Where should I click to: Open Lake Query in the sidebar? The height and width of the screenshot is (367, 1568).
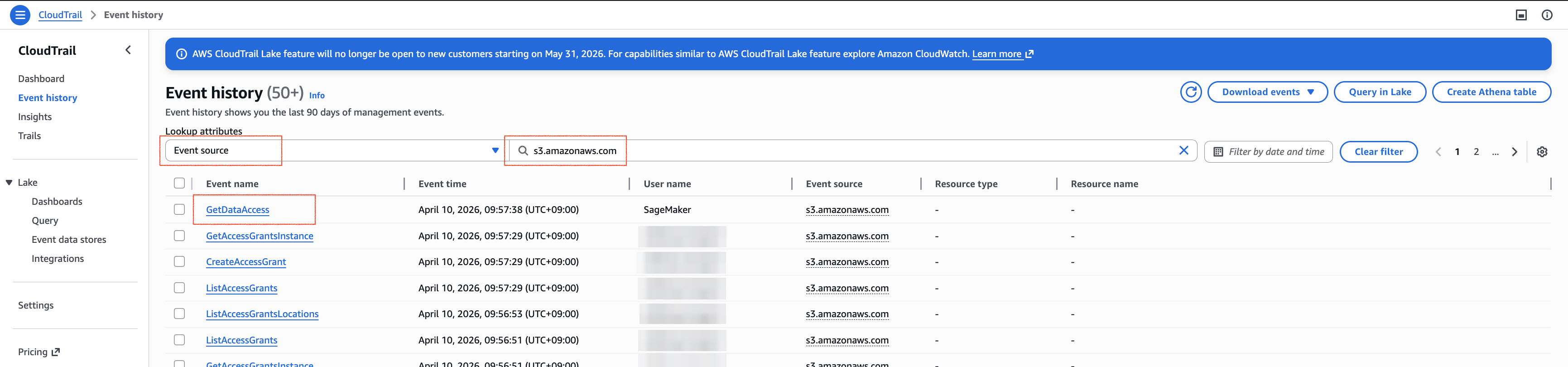[x=45, y=220]
